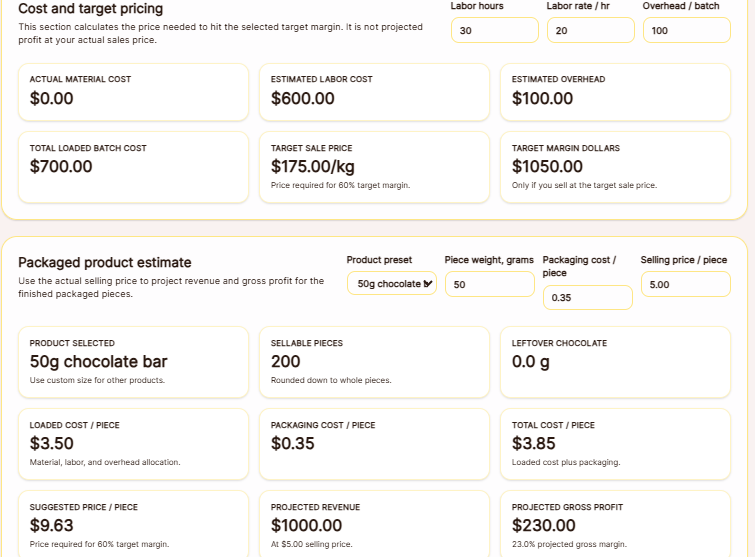755x557 pixels.
Task: Click the 50g chocolate bar product text
Action: point(98,362)
